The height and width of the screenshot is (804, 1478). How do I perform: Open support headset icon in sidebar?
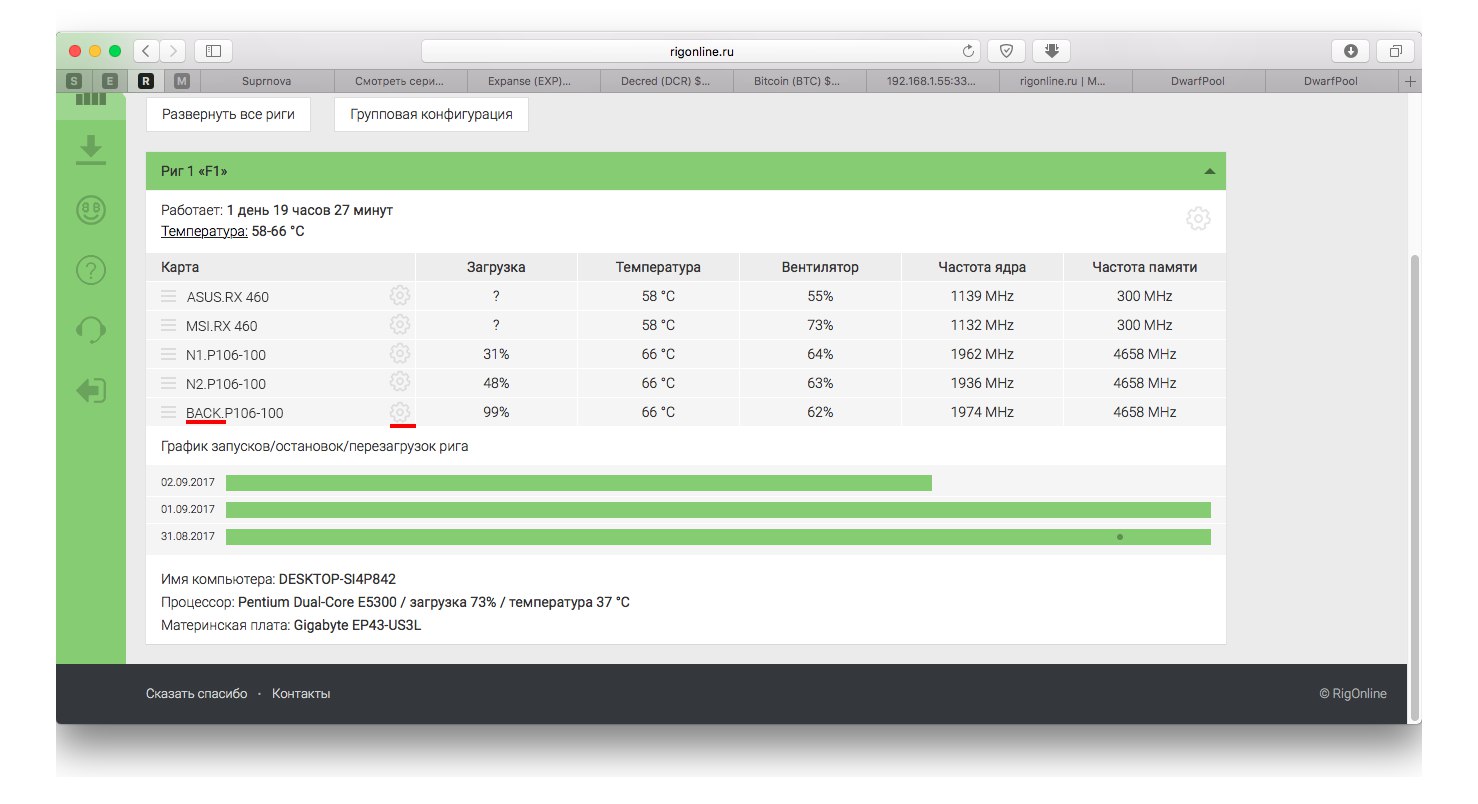click(91, 329)
